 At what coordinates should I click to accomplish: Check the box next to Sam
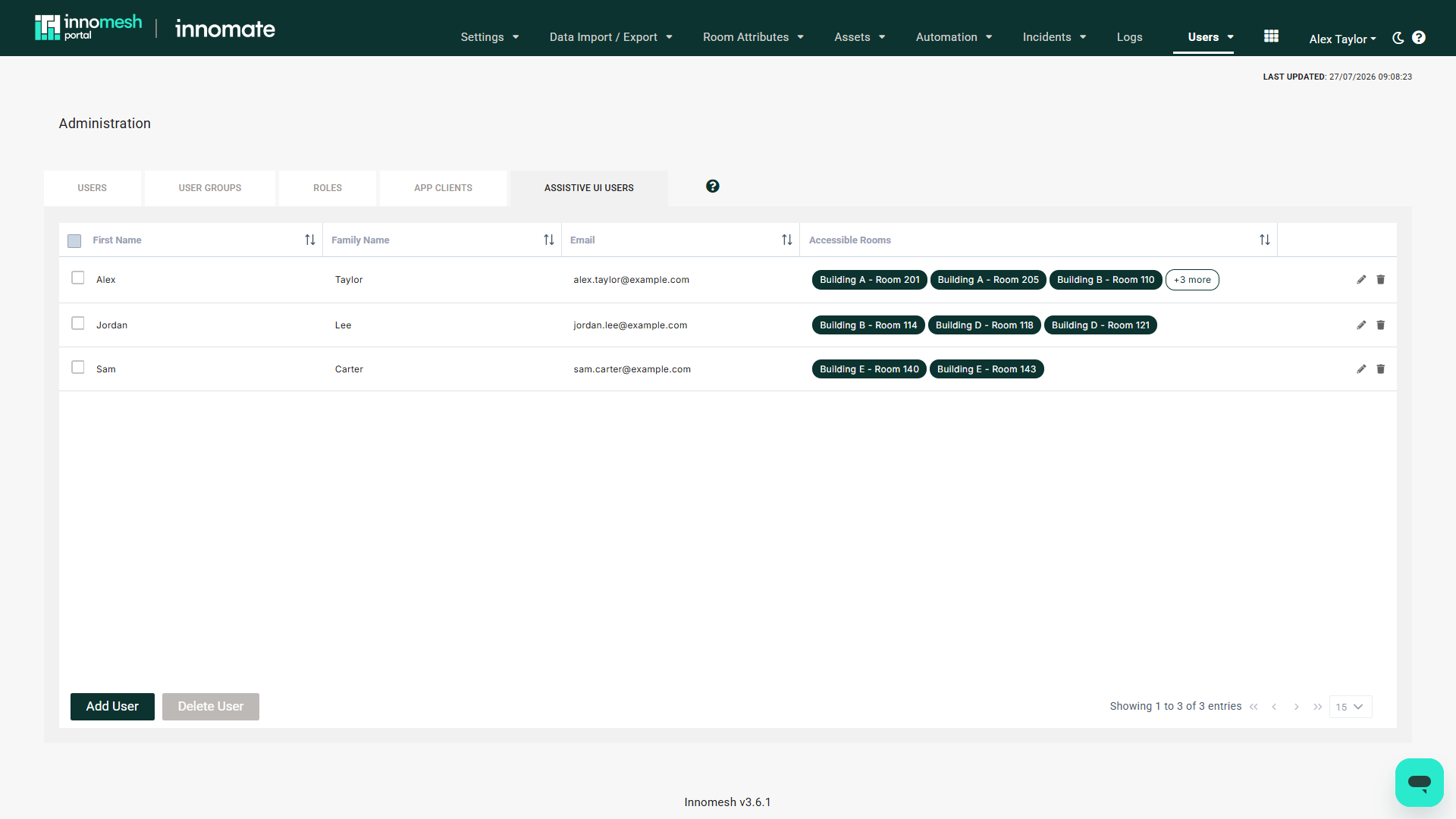78,368
